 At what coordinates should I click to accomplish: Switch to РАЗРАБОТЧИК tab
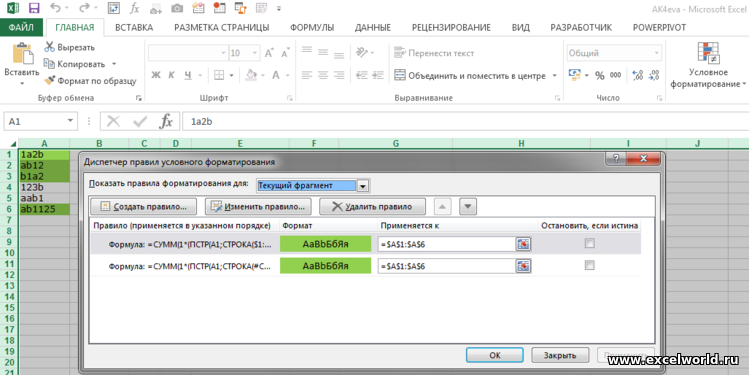coord(581,28)
